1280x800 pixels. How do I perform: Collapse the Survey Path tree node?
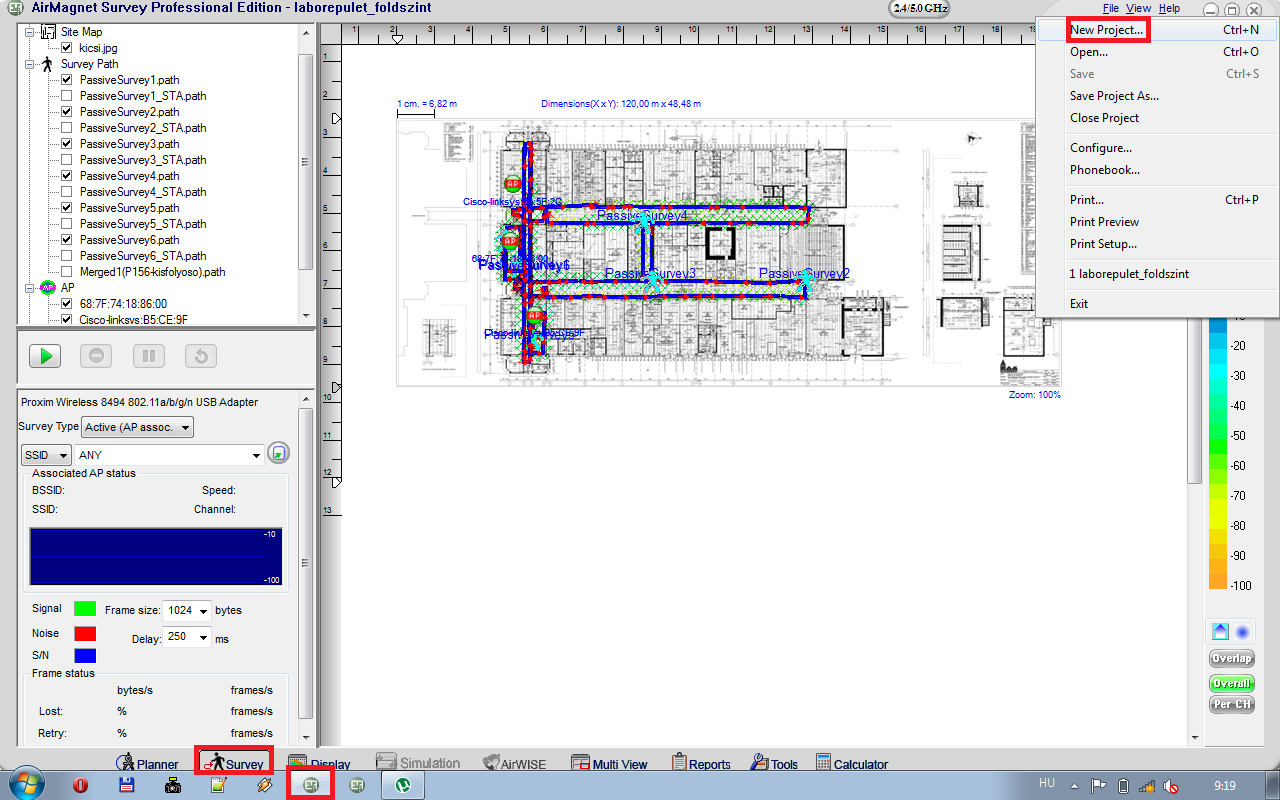[29, 64]
